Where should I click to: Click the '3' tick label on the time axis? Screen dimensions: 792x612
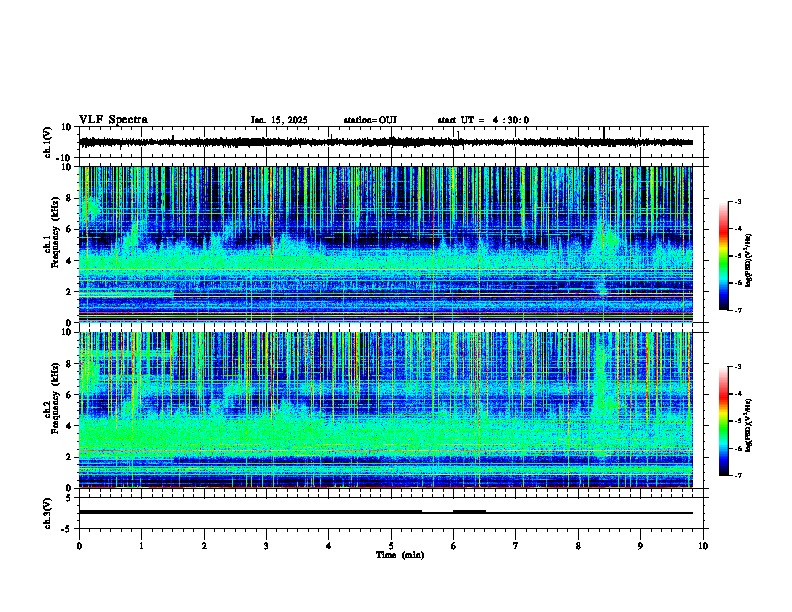click(x=266, y=546)
